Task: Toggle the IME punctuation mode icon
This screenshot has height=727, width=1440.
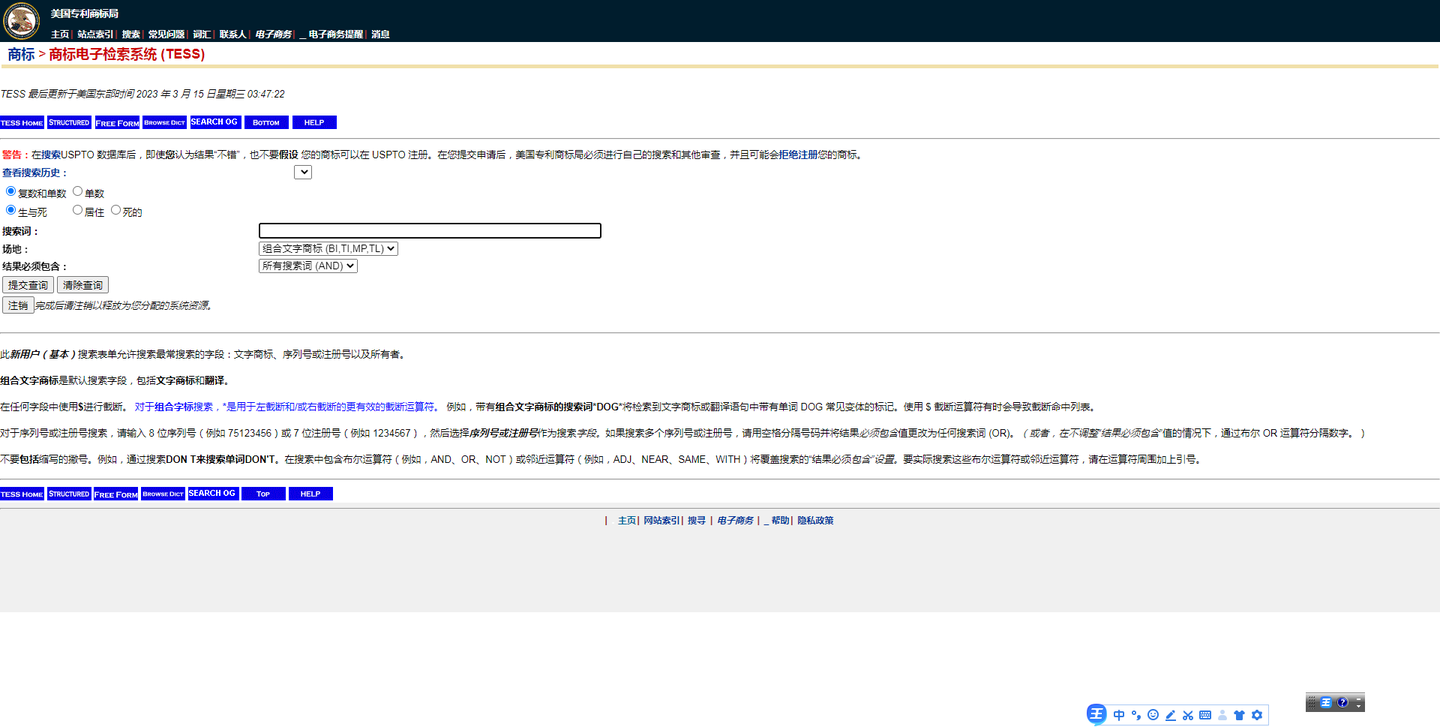Action: 1136,715
